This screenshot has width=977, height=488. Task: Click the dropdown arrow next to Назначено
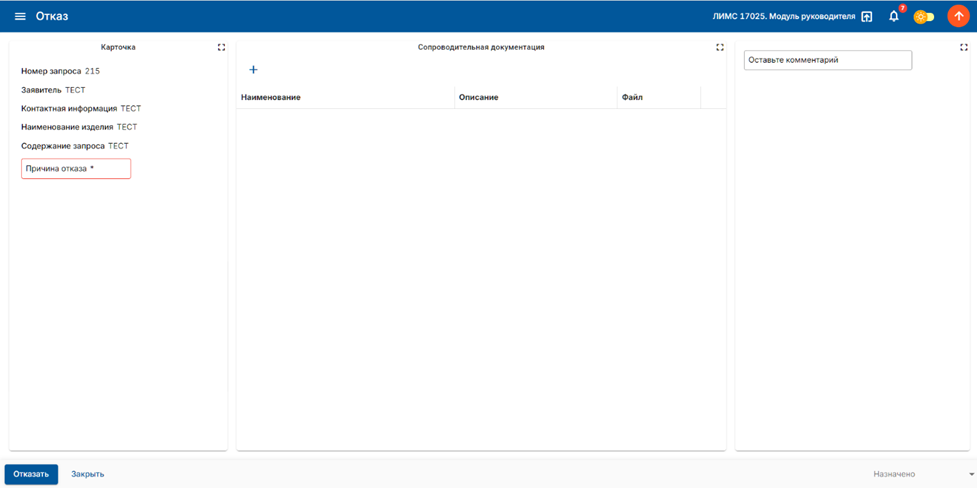(x=971, y=474)
